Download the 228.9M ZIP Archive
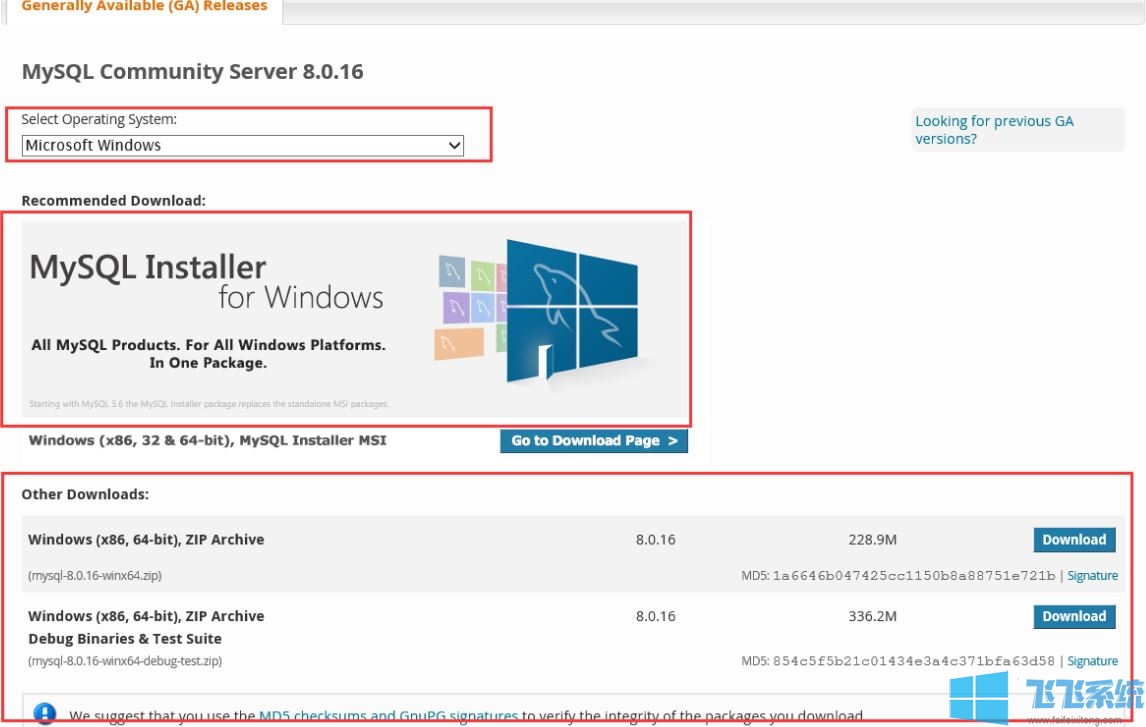Viewport: 1146px width, 727px height. click(x=1074, y=540)
